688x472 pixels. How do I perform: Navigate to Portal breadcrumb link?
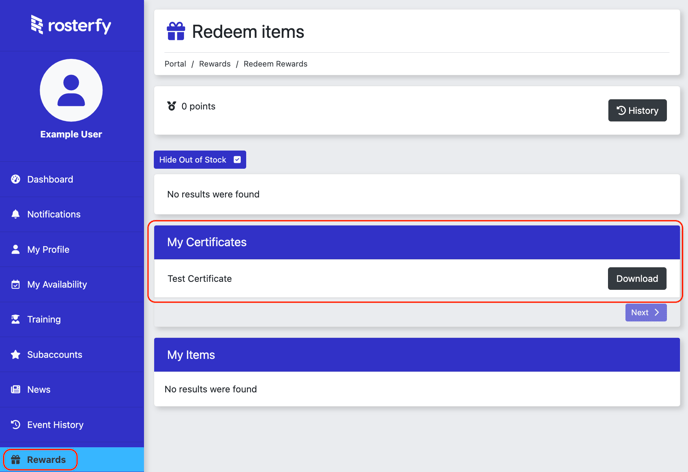tap(175, 64)
